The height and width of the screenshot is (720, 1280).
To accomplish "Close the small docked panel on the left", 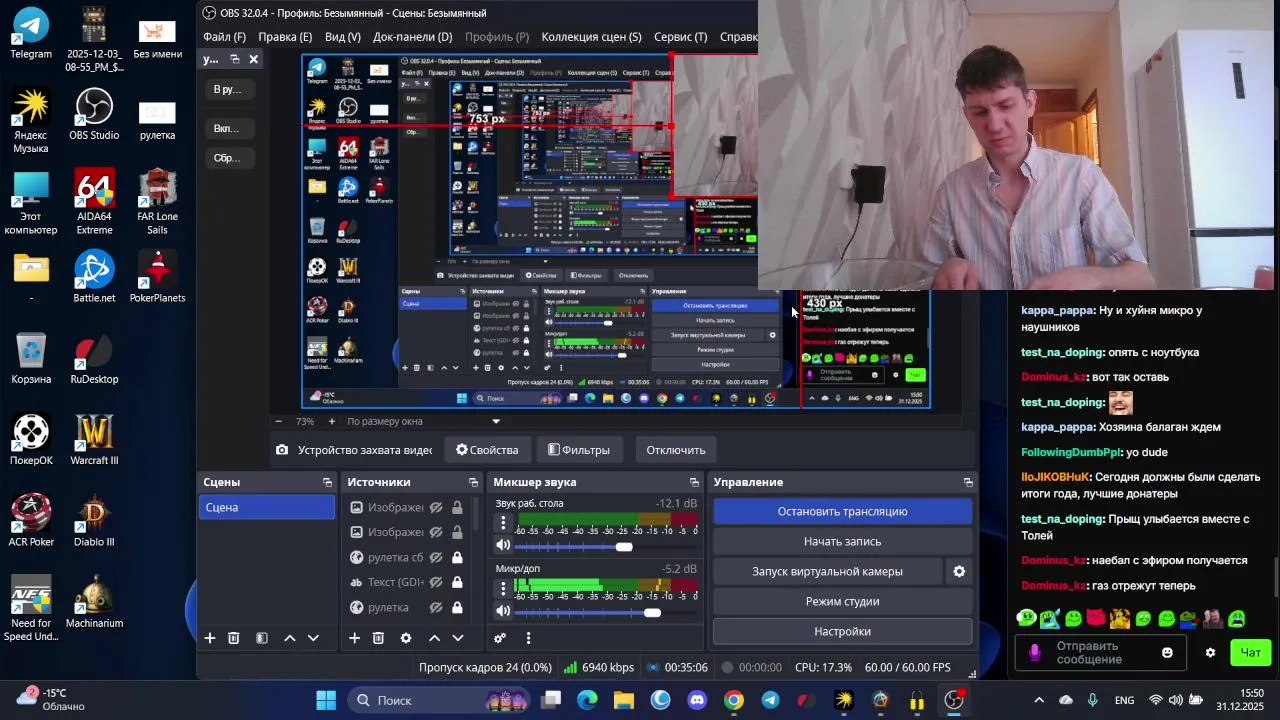I will [x=253, y=59].
